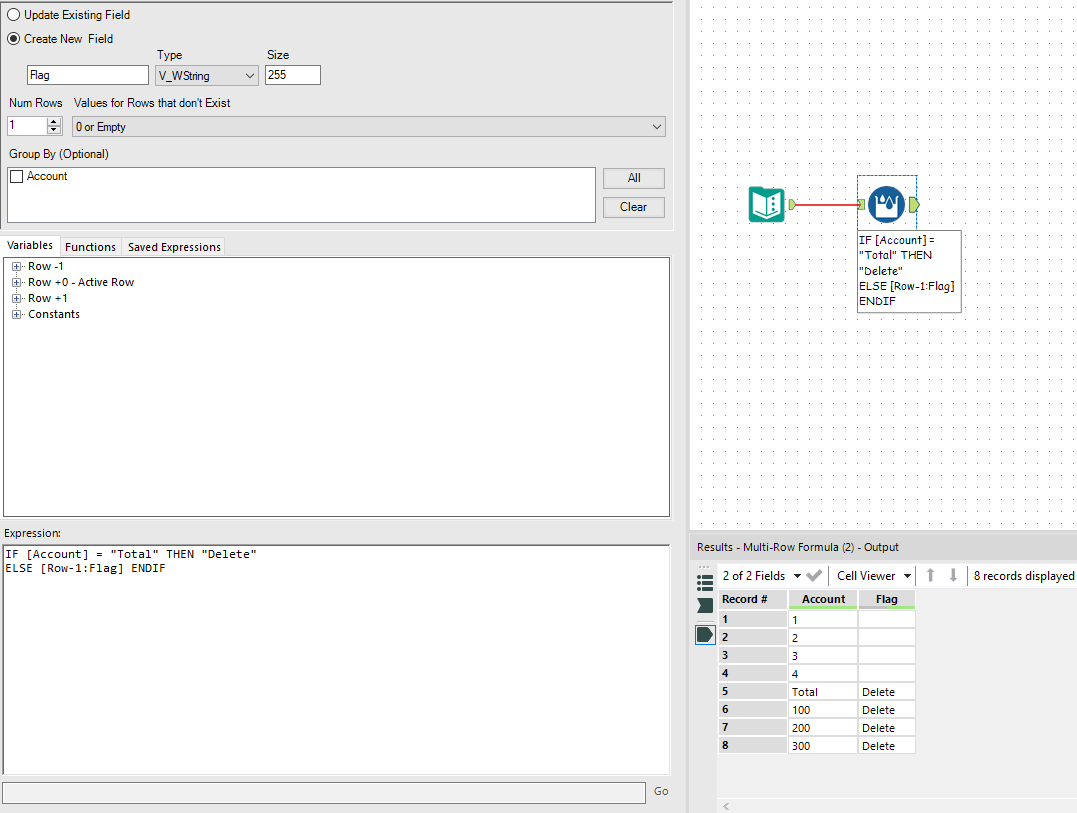
Task: Open the Type dropdown showing V_WString
Action: 207,75
